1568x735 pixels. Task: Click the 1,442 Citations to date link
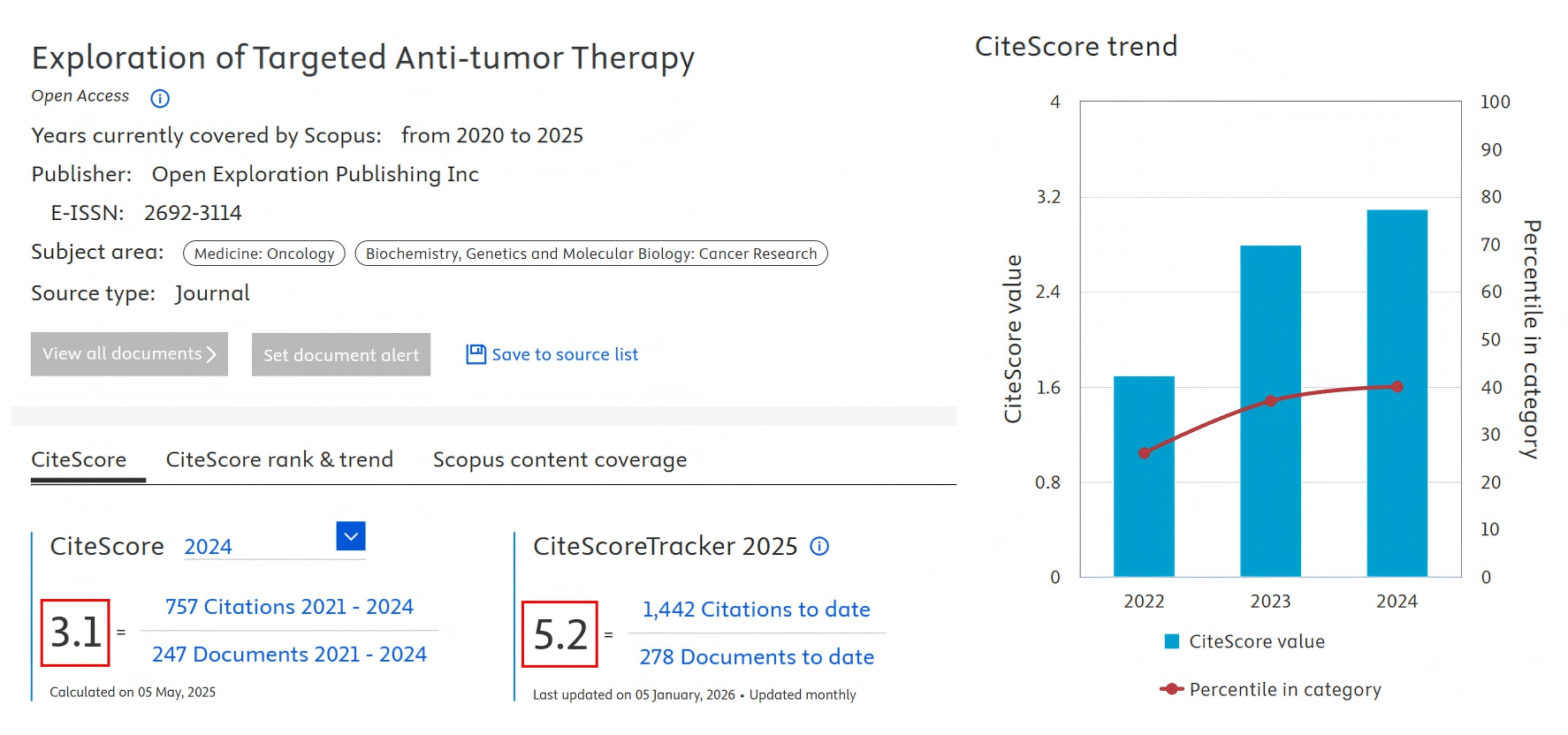pos(756,610)
